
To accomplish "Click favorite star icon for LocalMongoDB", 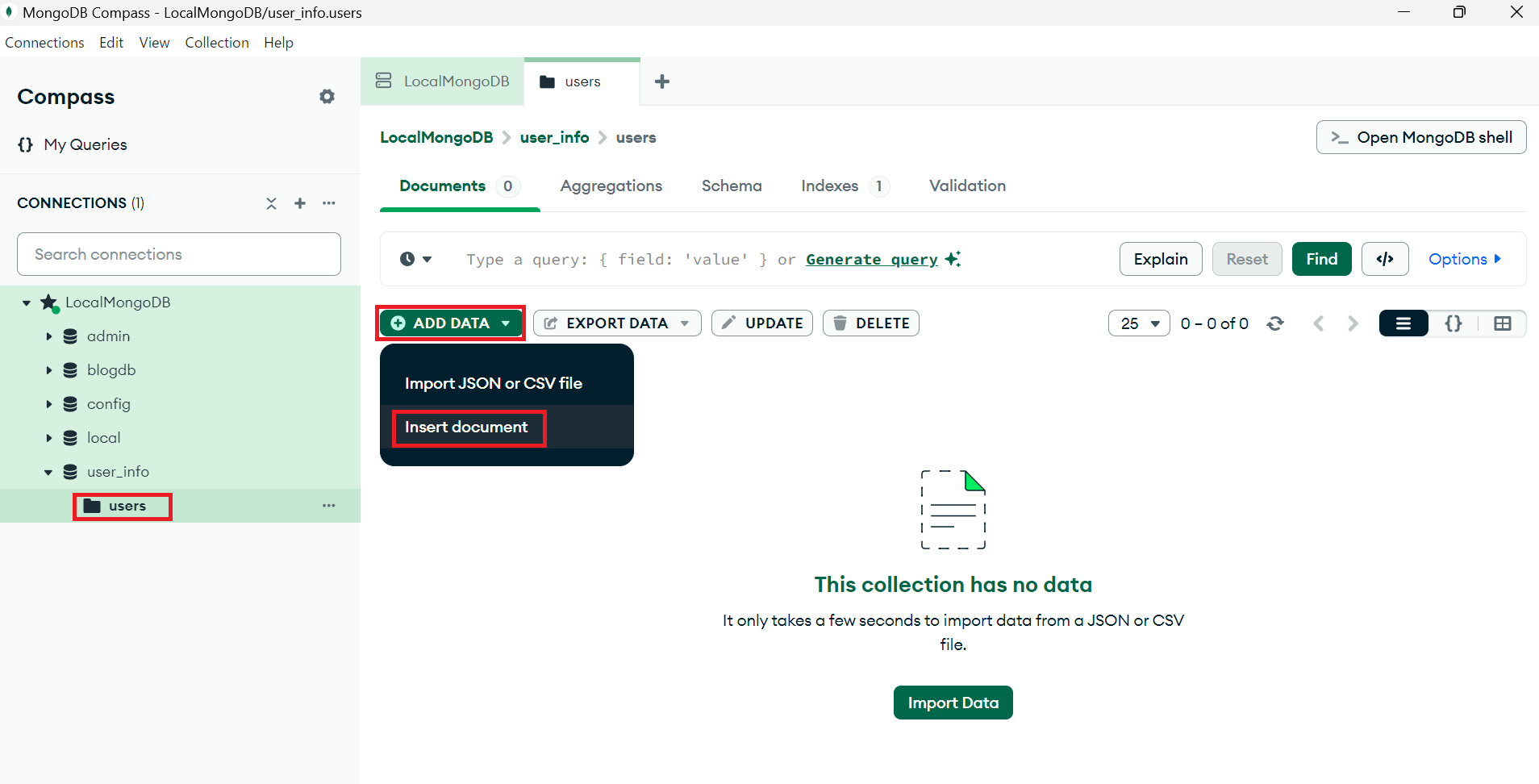I will [49, 303].
